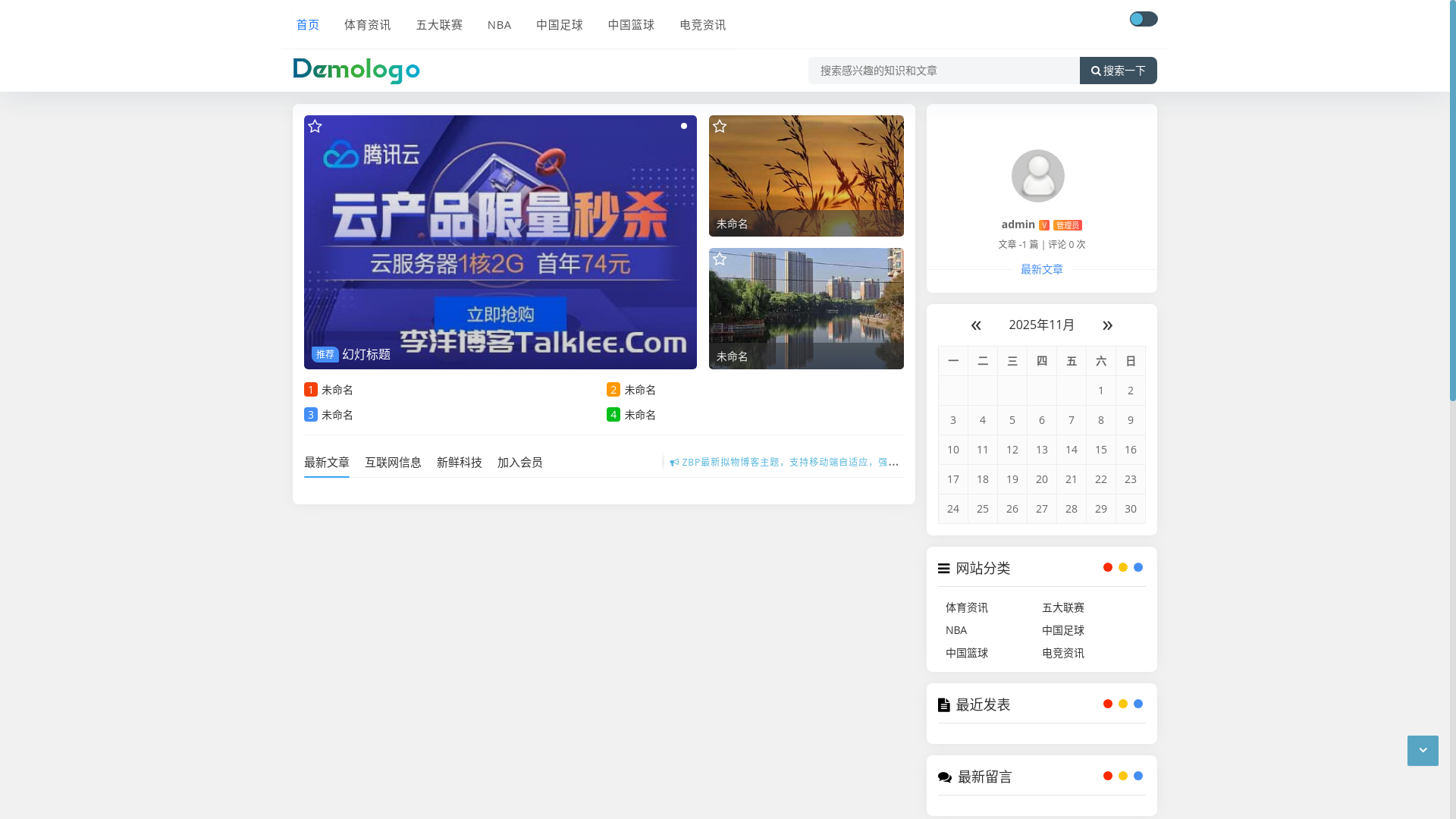The height and width of the screenshot is (819, 1456).
Task: Open the 中国篮球 nav item
Action: (x=632, y=25)
